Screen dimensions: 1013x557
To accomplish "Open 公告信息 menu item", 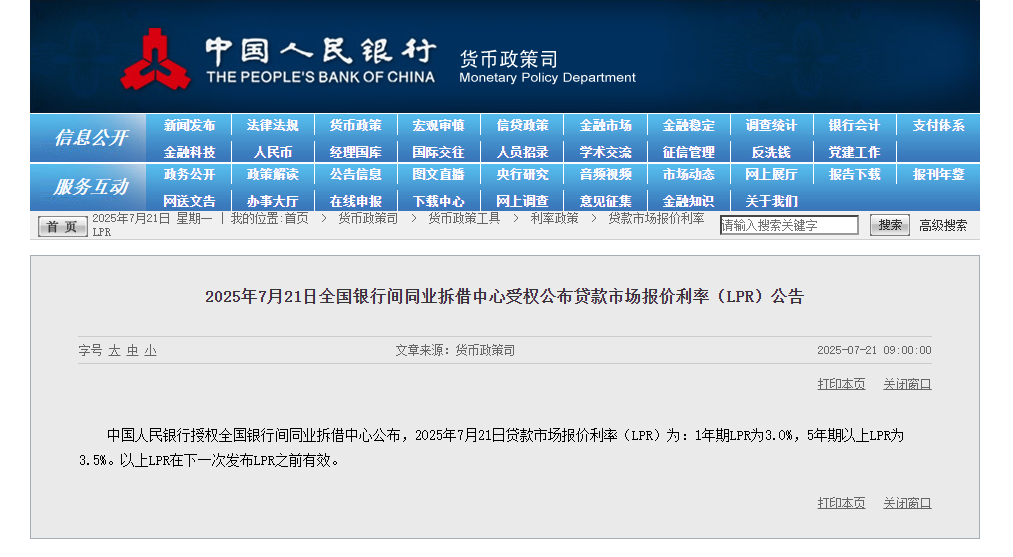I will (355, 174).
